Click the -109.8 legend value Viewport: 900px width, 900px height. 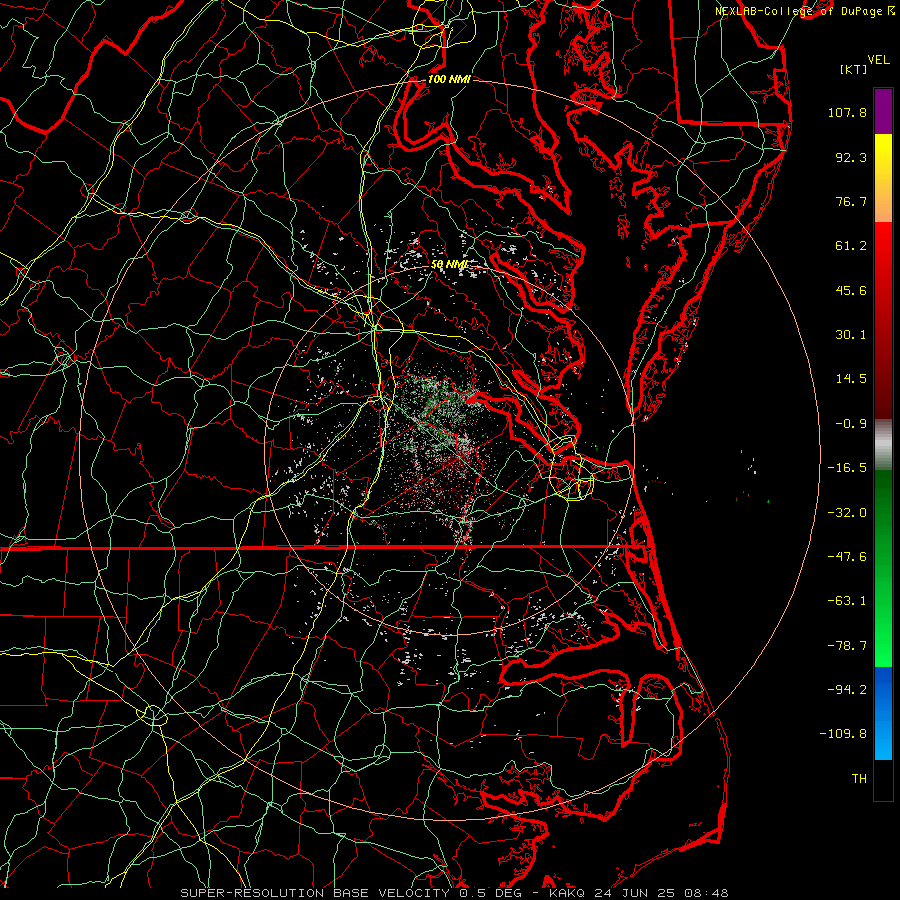tap(843, 734)
